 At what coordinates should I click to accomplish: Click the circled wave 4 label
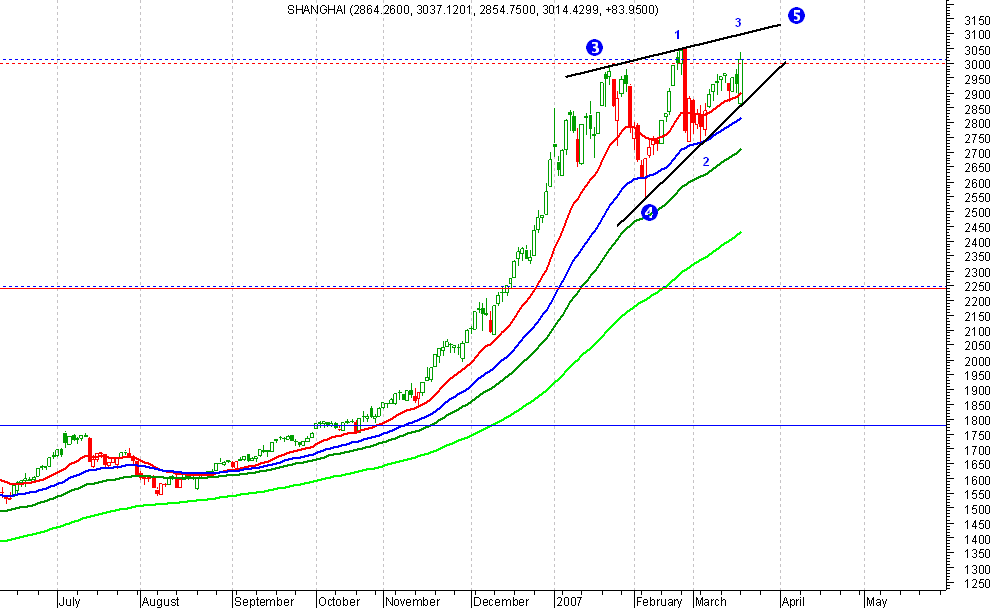point(649,212)
